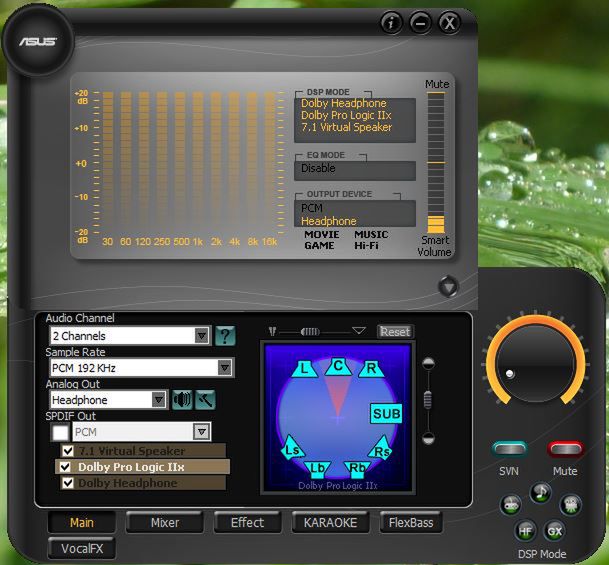Click the bottom round button of vertical slider
The width and height of the screenshot is (609, 565).
click(x=428, y=438)
